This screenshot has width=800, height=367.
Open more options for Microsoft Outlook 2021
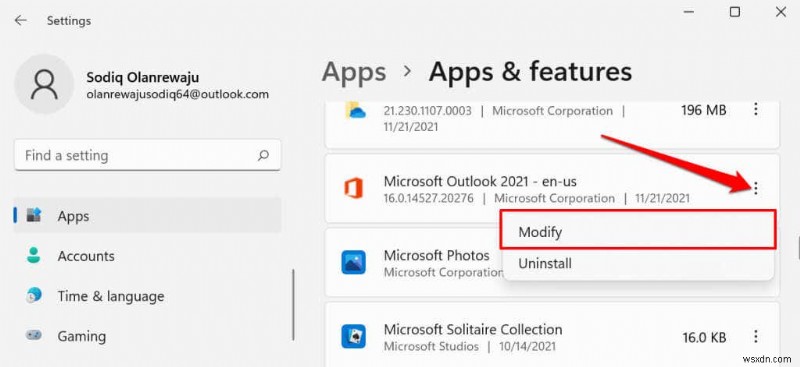756,189
